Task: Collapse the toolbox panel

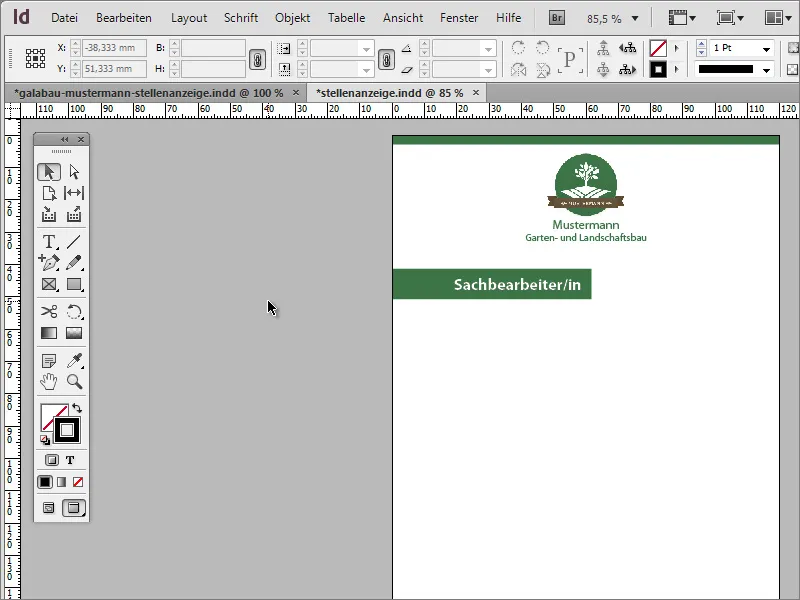Action: [64, 139]
